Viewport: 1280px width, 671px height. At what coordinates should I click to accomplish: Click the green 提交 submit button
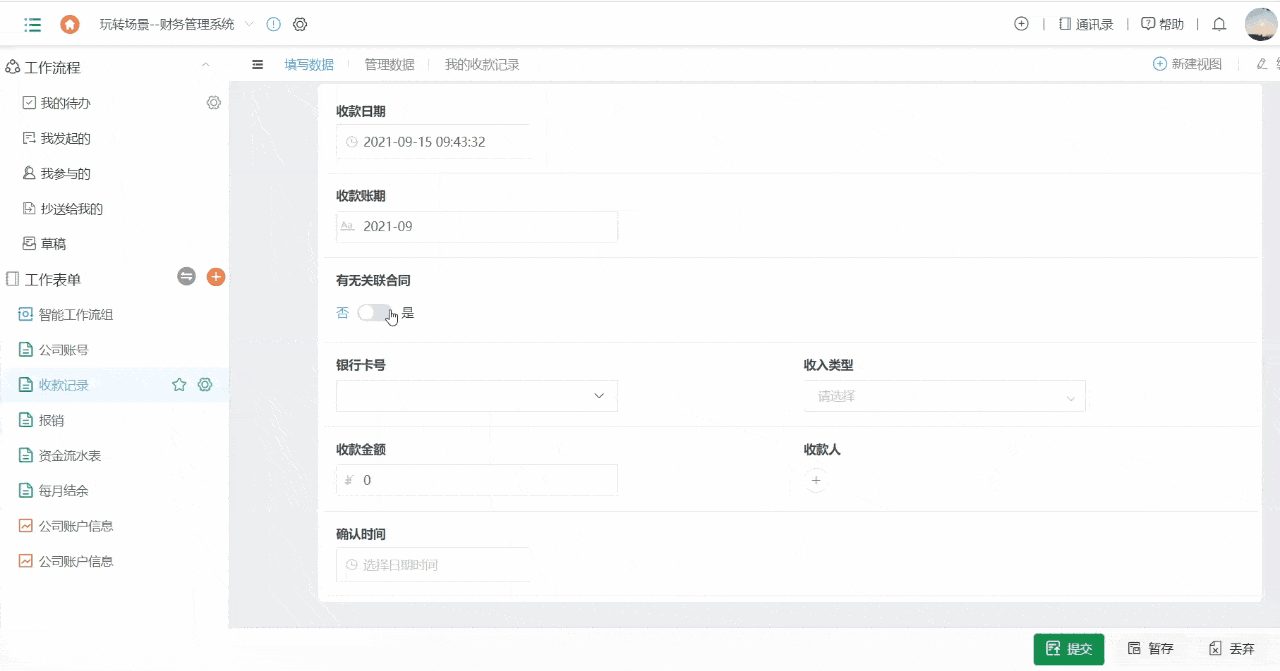pos(1068,649)
